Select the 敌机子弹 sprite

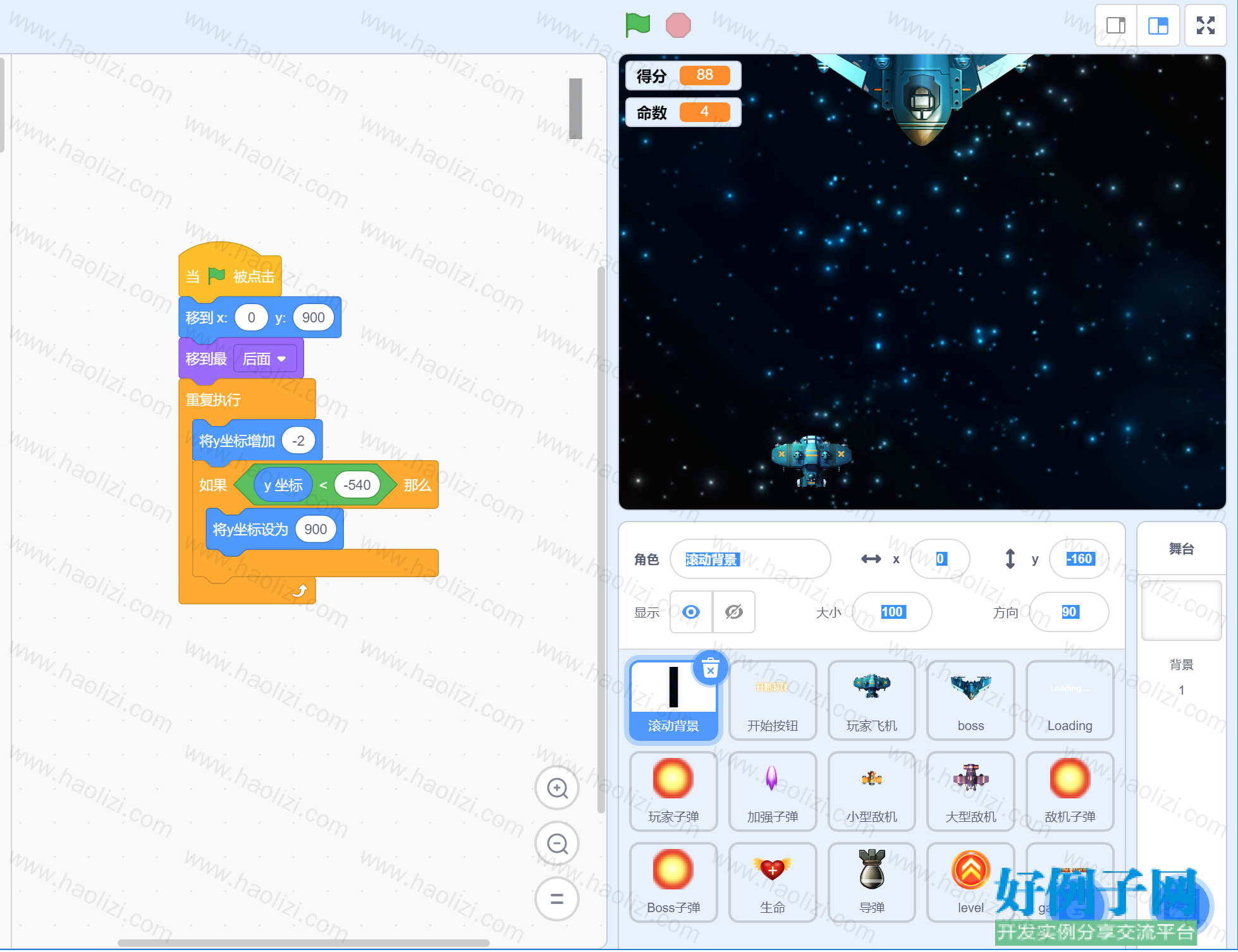tap(1070, 791)
